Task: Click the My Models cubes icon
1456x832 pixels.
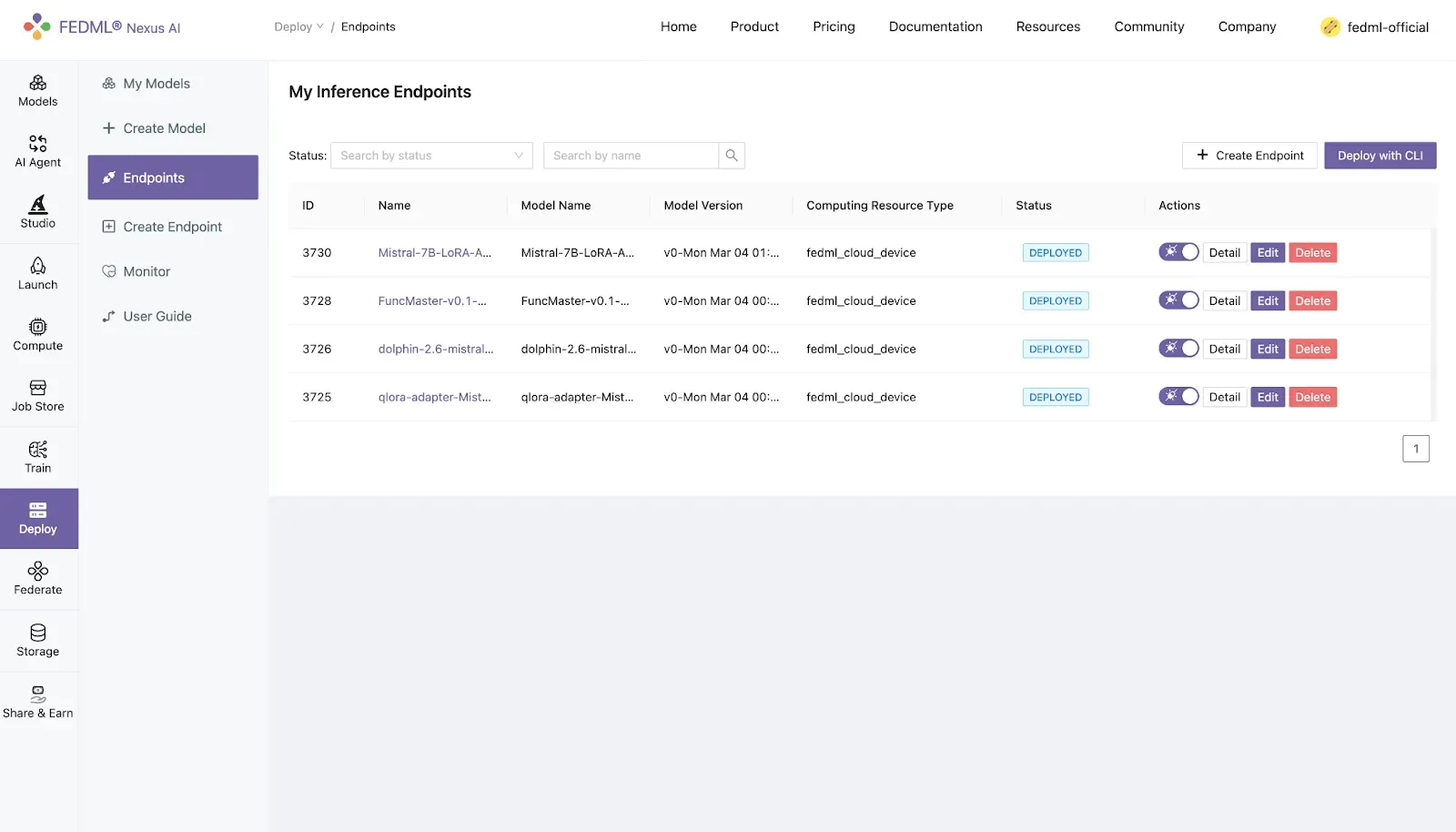Action: point(109,84)
